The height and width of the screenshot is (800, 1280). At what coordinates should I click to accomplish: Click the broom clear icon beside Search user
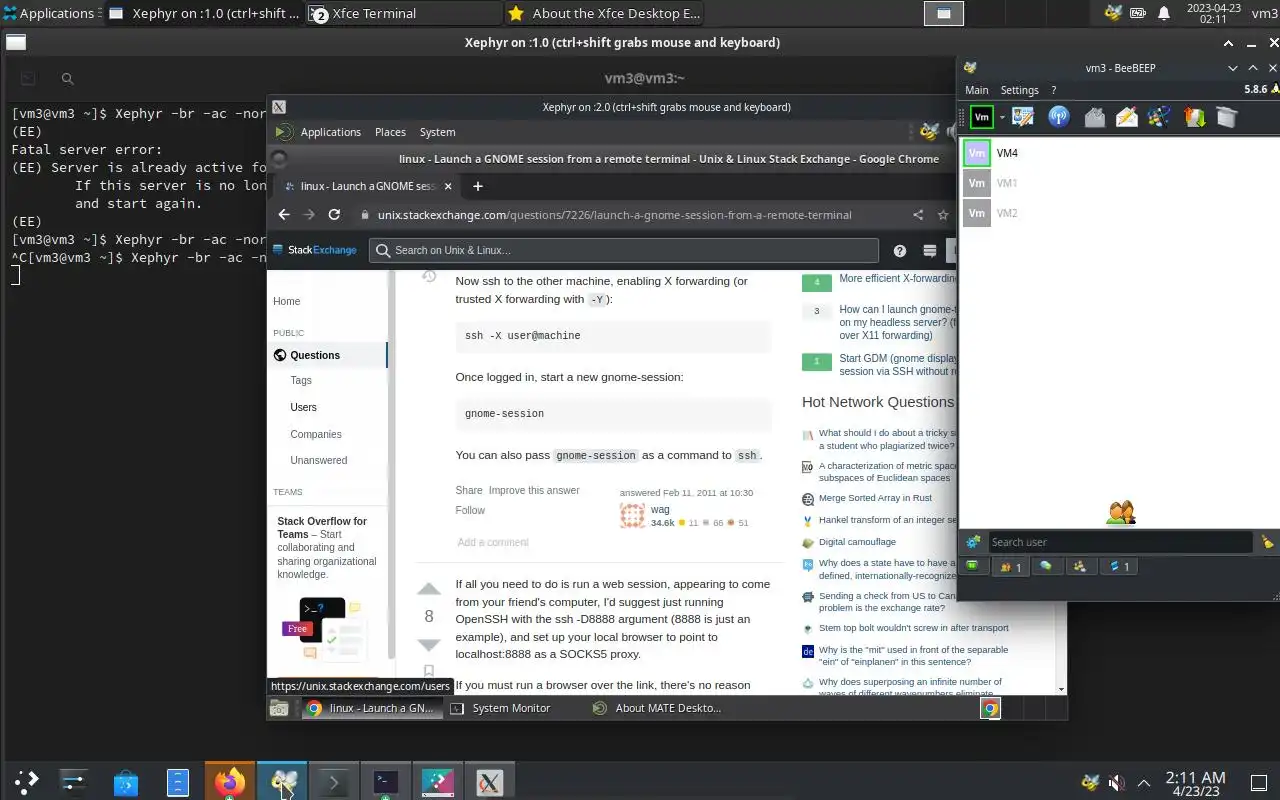tap(1267, 542)
